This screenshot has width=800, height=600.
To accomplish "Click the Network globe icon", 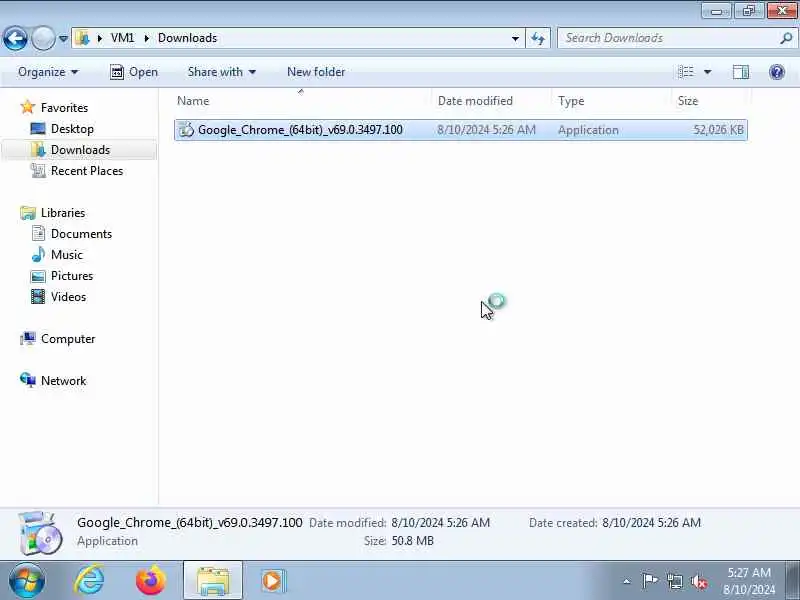I will pyautogui.click(x=28, y=380).
